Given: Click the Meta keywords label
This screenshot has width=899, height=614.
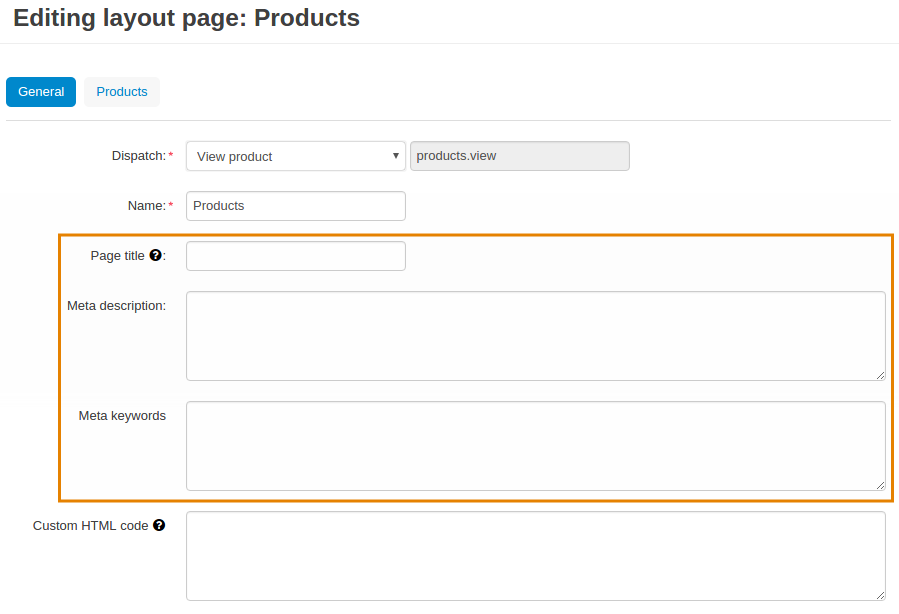Looking at the screenshot, I should (x=122, y=416).
